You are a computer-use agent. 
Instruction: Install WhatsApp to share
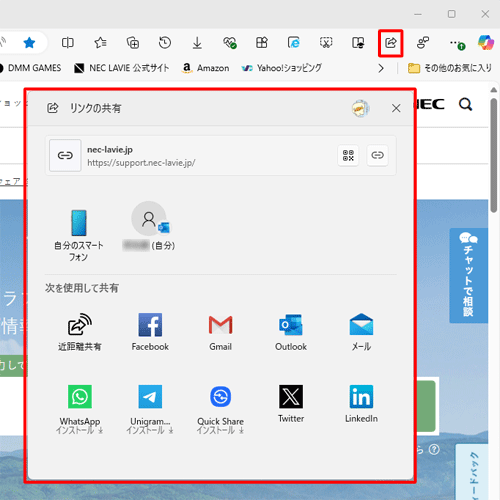point(80,409)
